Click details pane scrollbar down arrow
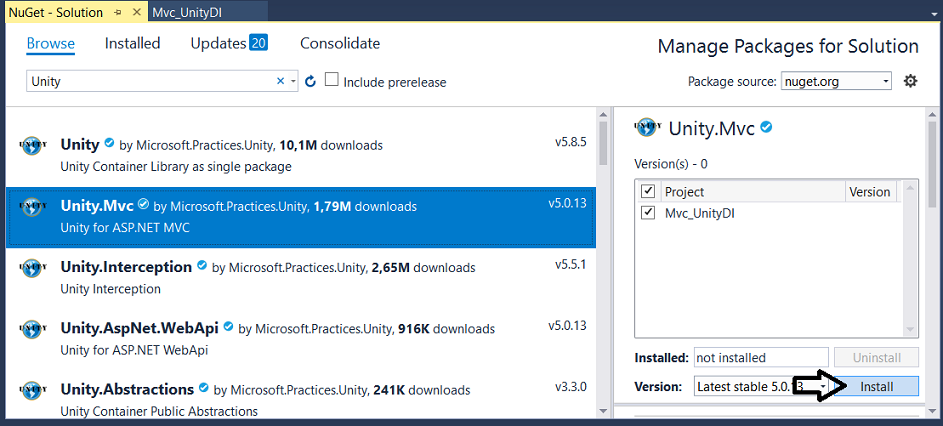Screen dimensions: 943x426 click(x=932, y=412)
